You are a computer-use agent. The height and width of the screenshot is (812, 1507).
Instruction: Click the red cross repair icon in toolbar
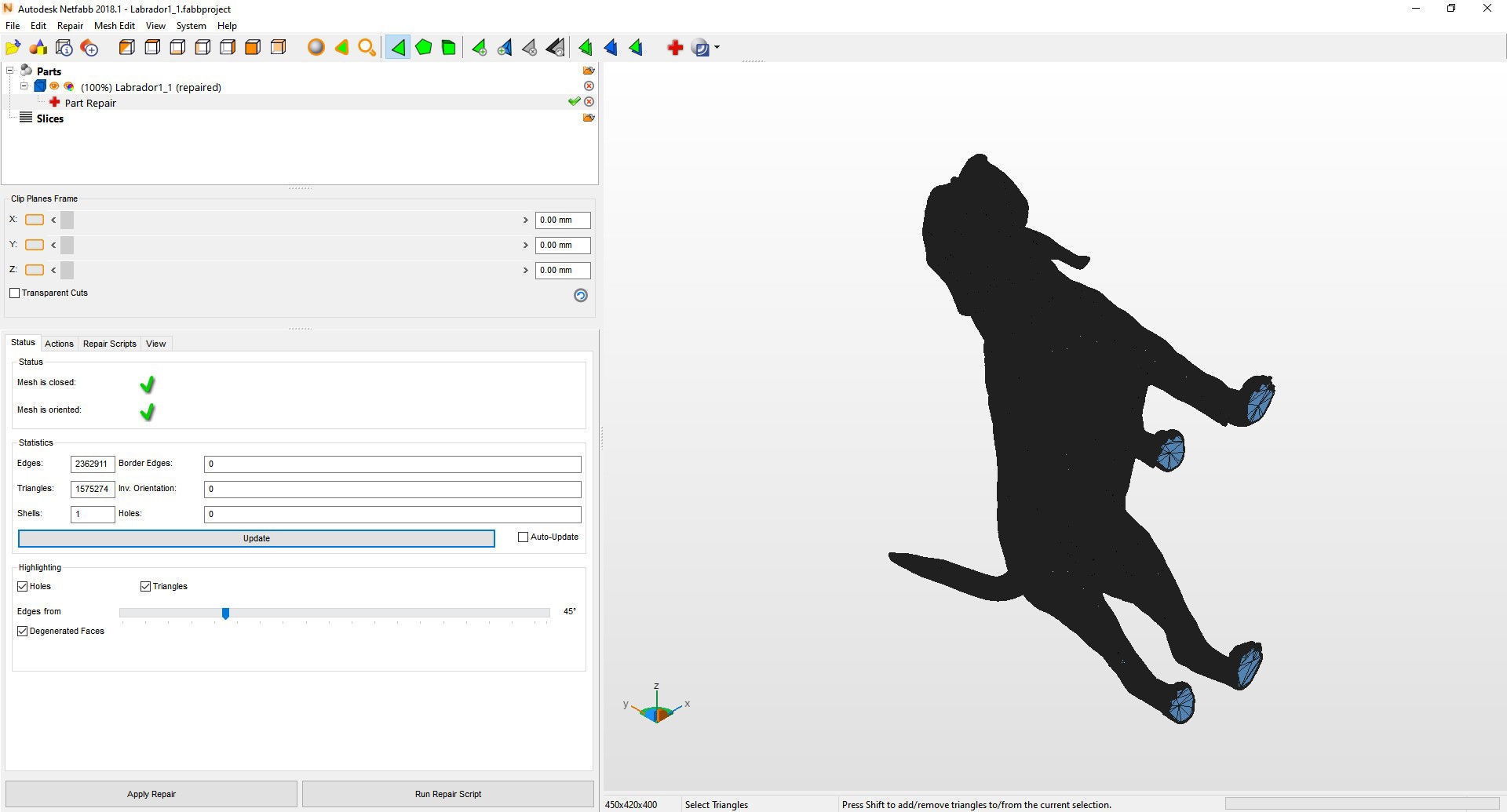[x=675, y=48]
